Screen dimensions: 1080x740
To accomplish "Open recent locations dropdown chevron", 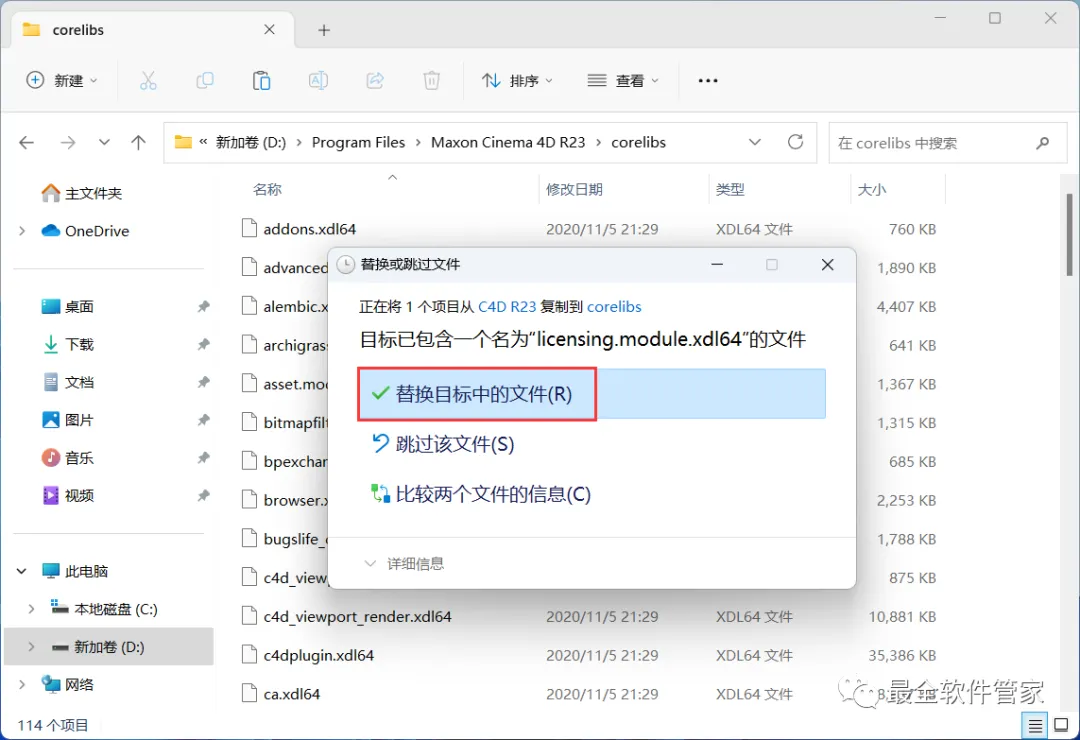I will pyautogui.click(x=104, y=143).
